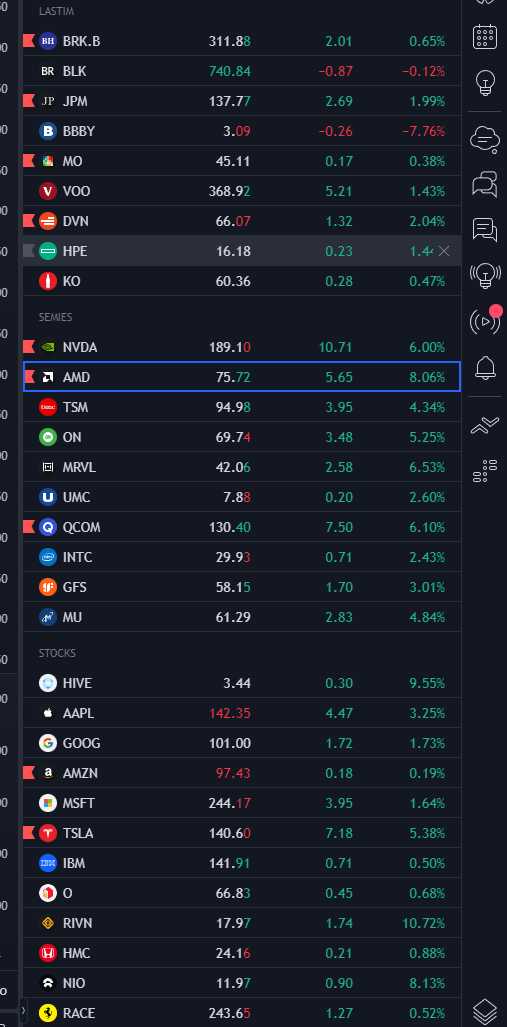Image resolution: width=507 pixels, height=1027 pixels.
Task: Click the MU logo icon
Action: click(48, 617)
